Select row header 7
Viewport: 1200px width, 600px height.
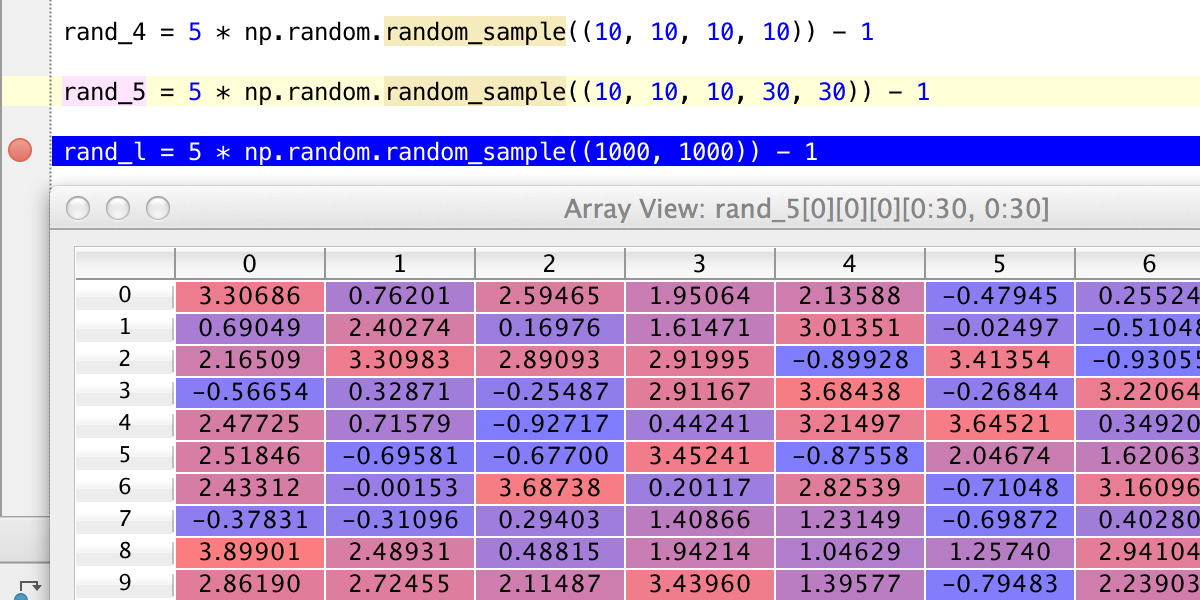click(125, 519)
